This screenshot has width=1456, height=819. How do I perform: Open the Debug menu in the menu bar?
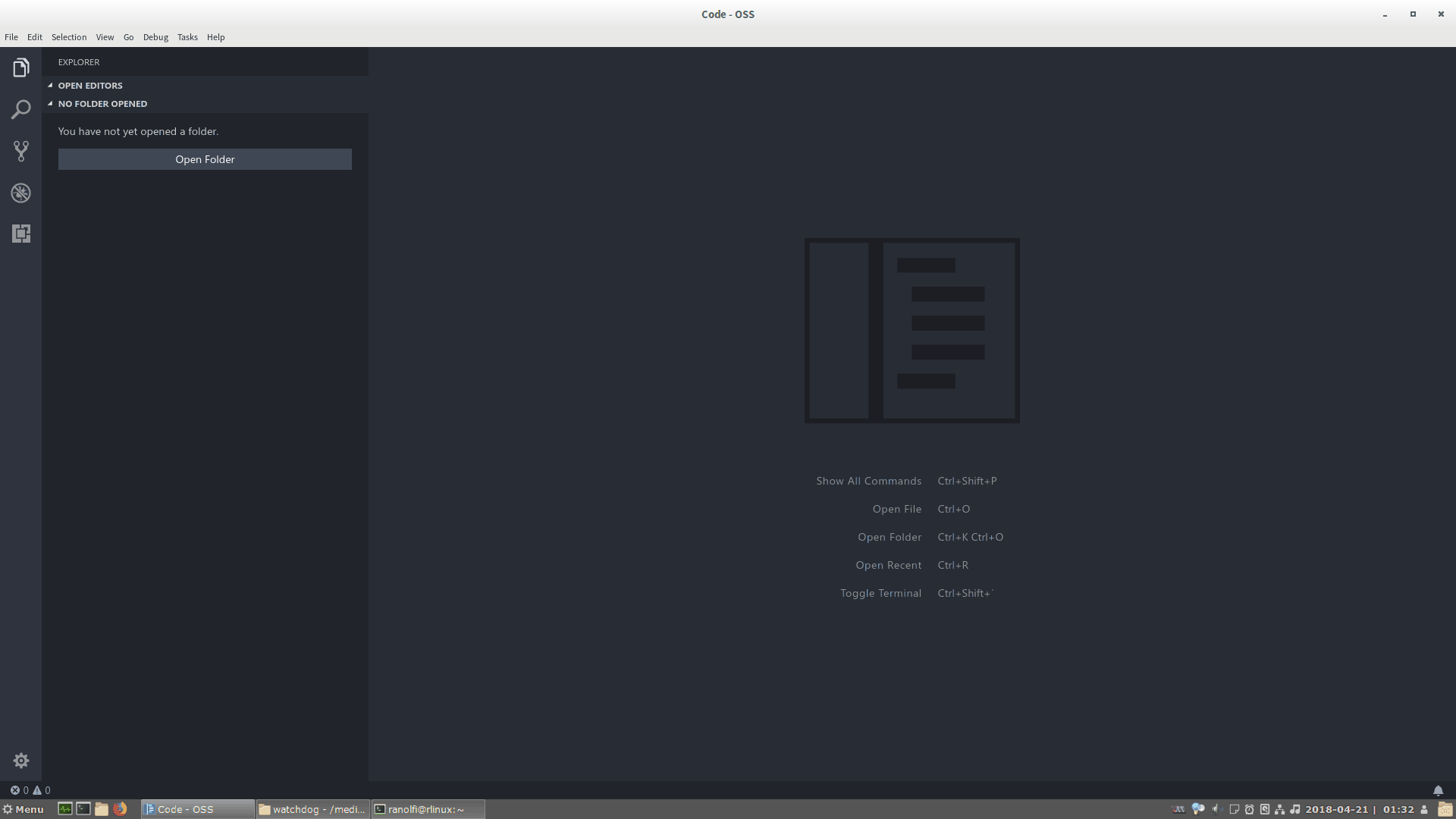click(x=155, y=37)
